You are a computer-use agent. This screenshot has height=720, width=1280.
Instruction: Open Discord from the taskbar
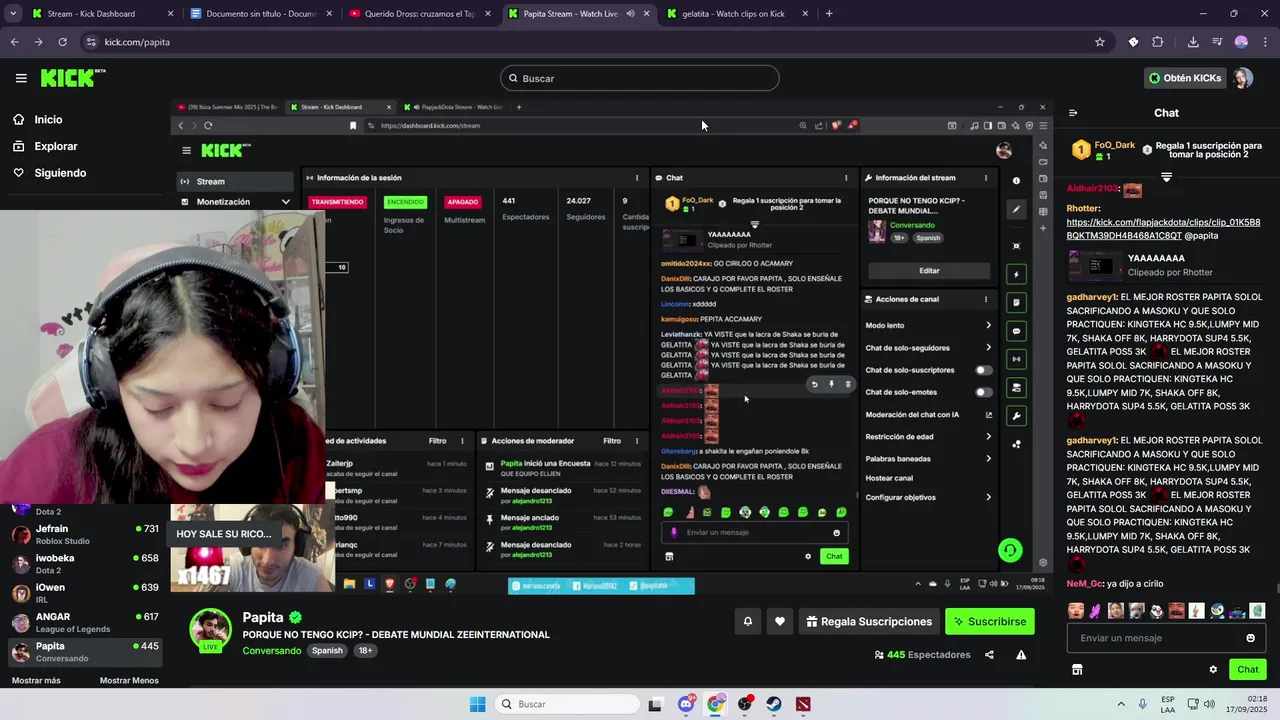[x=686, y=704]
